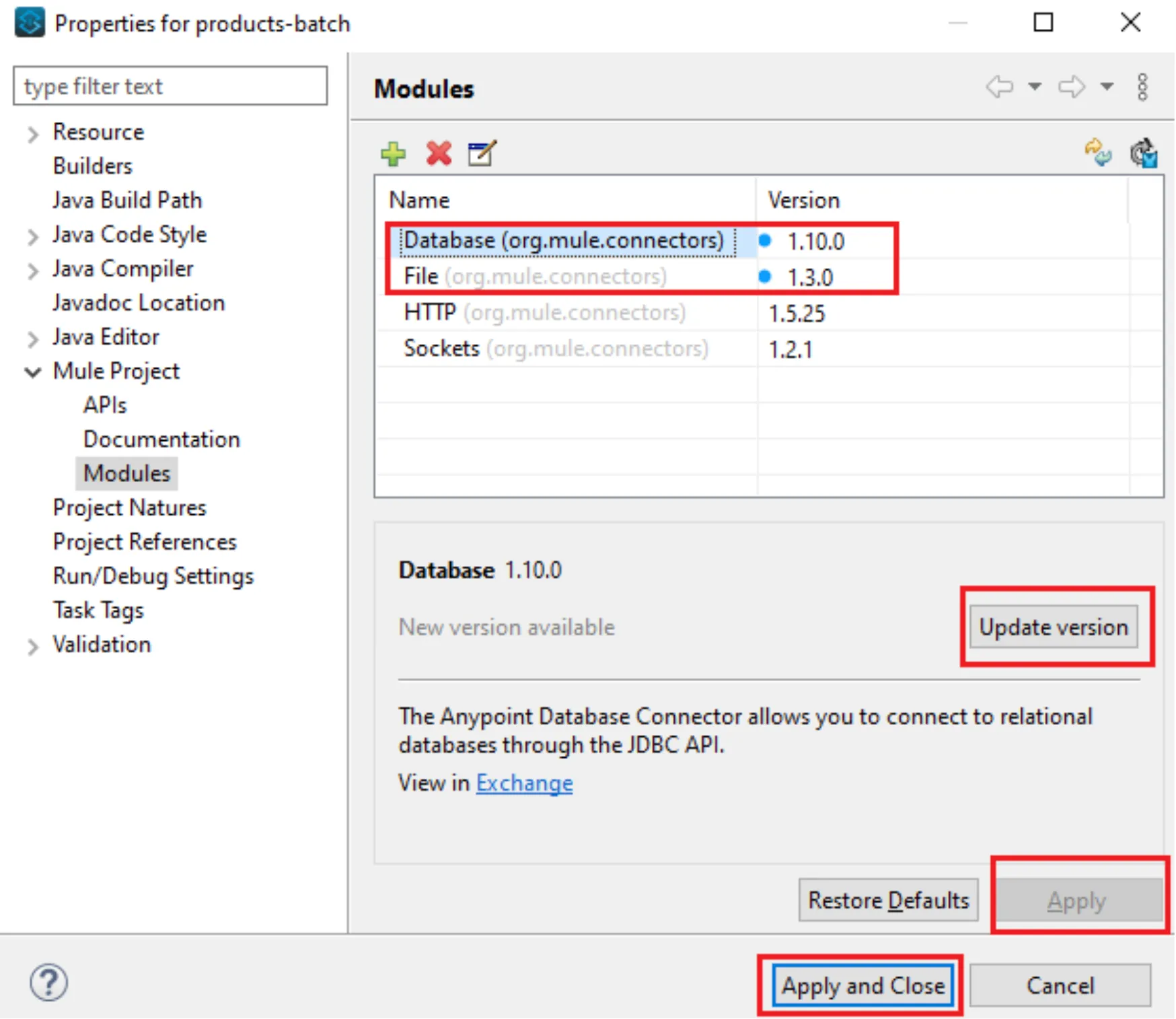Click the back navigation arrow icon
This screenshot has height=1019, width=1176.
[1000, 87]
